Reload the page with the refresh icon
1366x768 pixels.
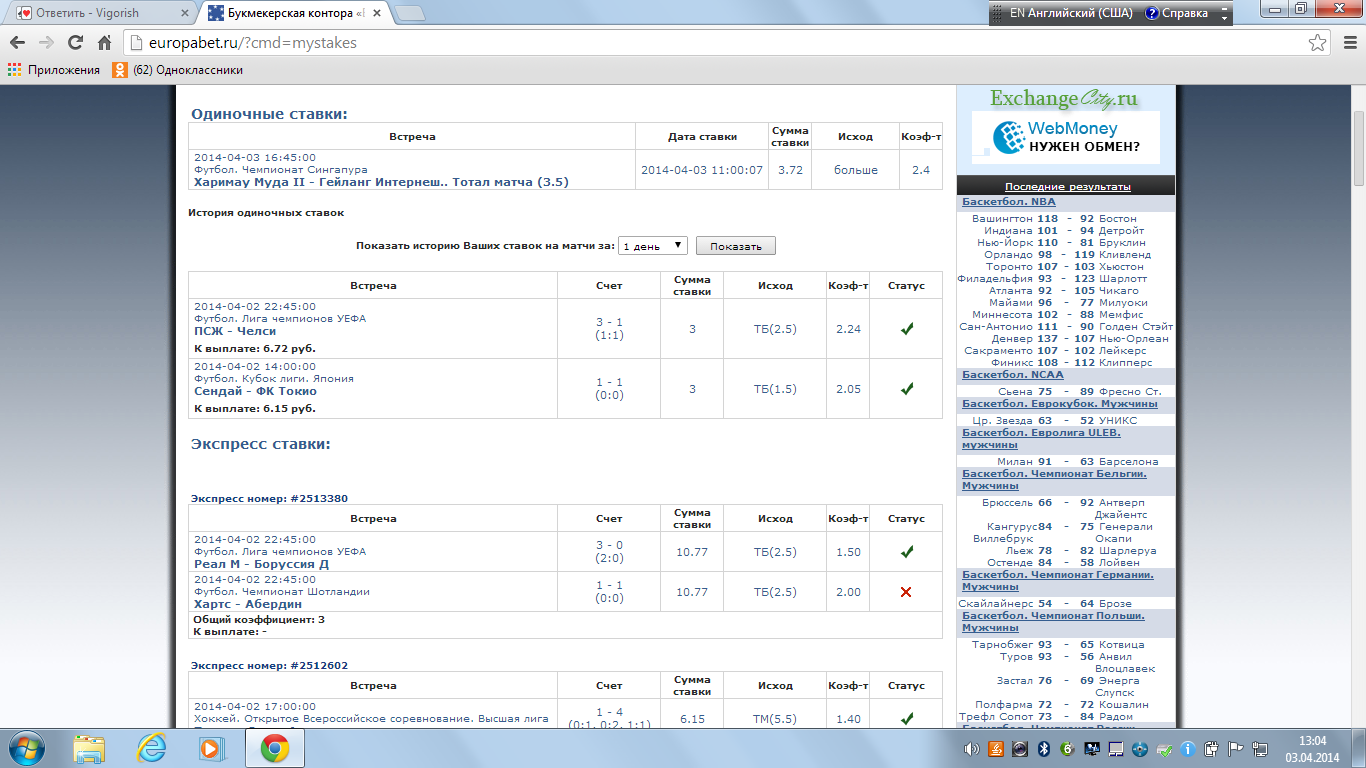(75, 43)
